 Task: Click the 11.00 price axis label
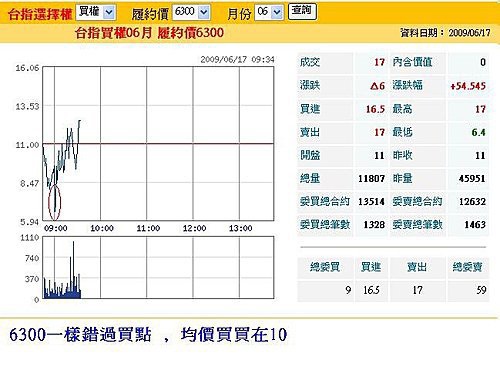click(27, 145)
